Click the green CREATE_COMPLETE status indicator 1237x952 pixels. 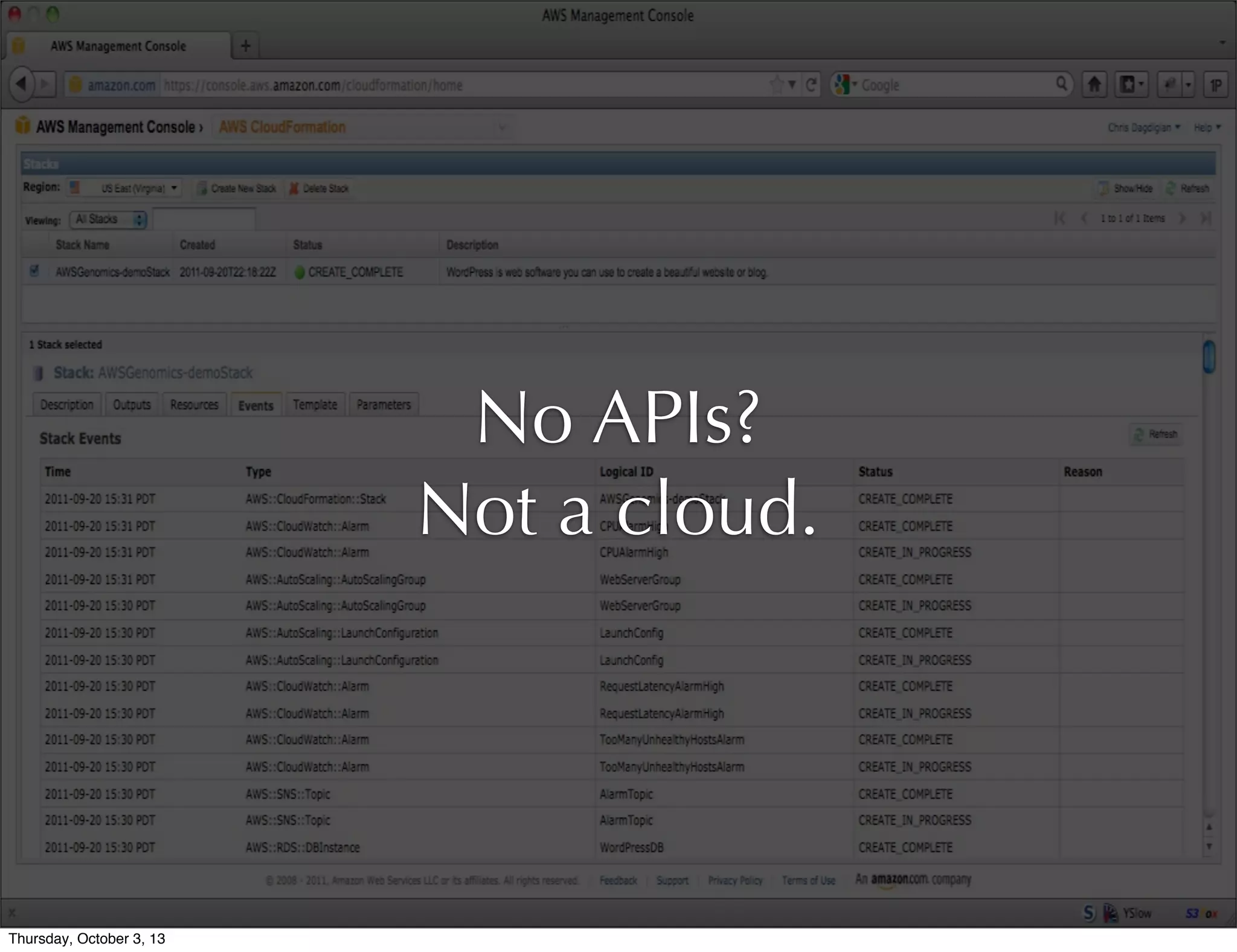(299, 272)
